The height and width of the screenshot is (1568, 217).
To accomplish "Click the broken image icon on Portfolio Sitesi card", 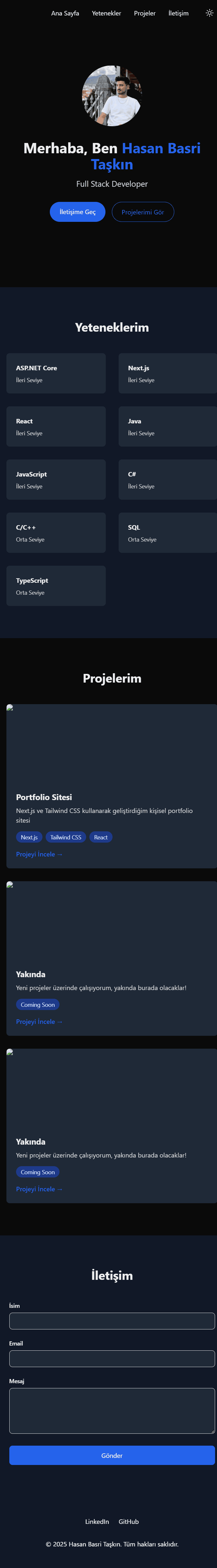I will 10,707.
